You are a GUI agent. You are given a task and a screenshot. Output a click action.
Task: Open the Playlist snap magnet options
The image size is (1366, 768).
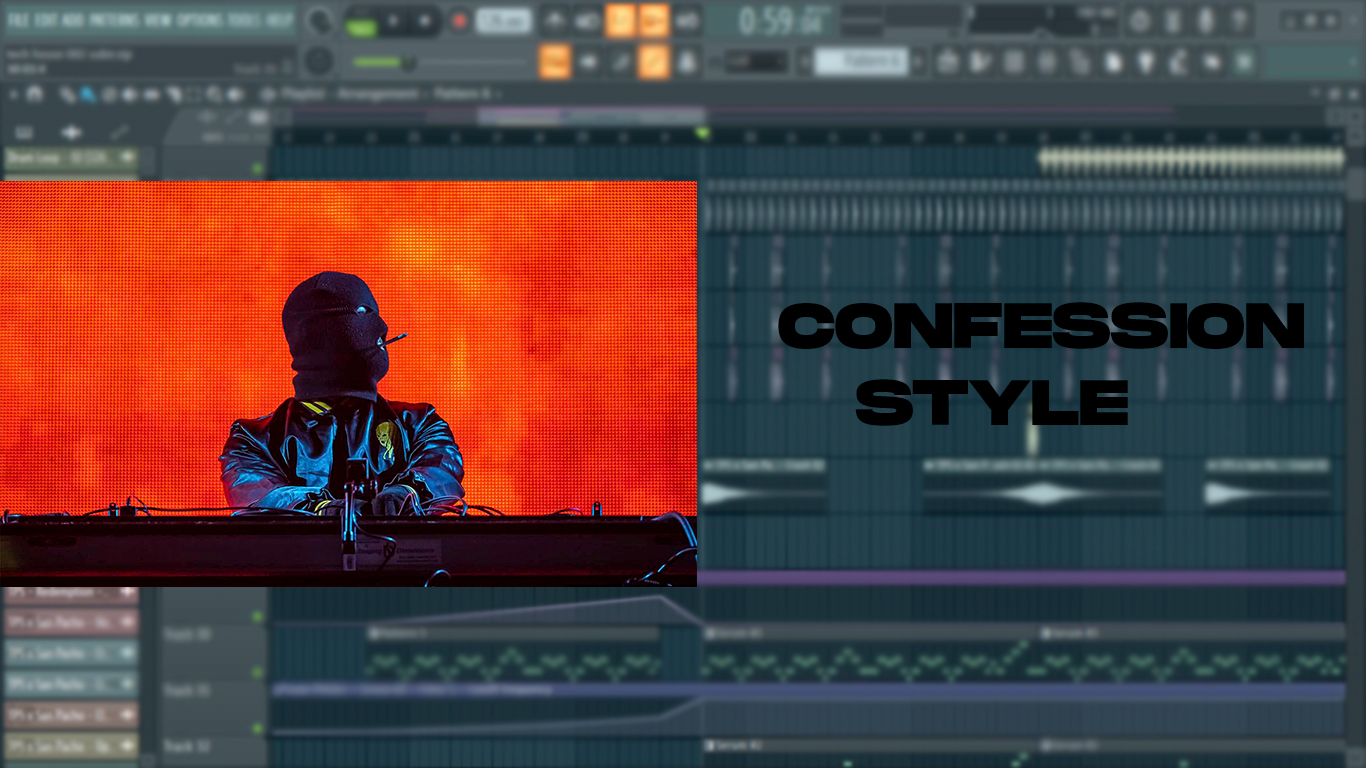tap(35, 94)
